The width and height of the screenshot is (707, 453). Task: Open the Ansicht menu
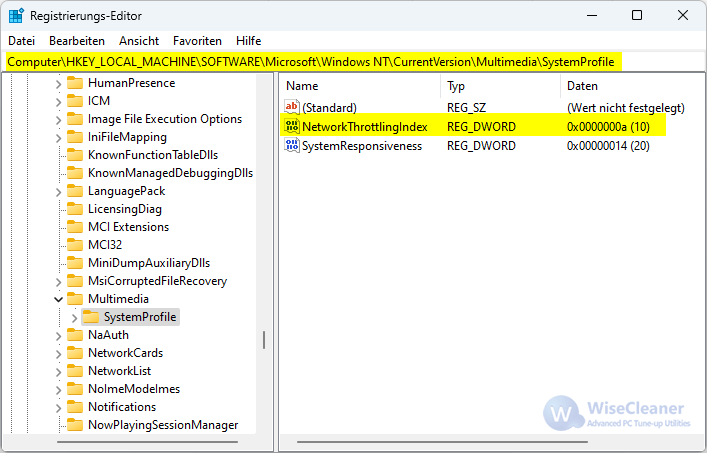[x=139, y=41]
